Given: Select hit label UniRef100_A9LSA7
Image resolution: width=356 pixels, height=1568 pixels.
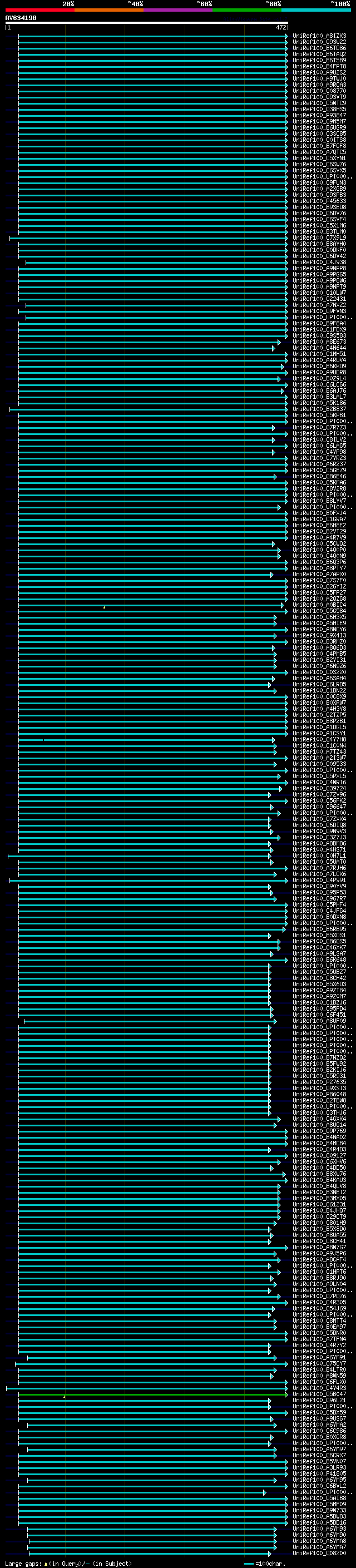Looking at the screenshot, I should coord(319,954).
